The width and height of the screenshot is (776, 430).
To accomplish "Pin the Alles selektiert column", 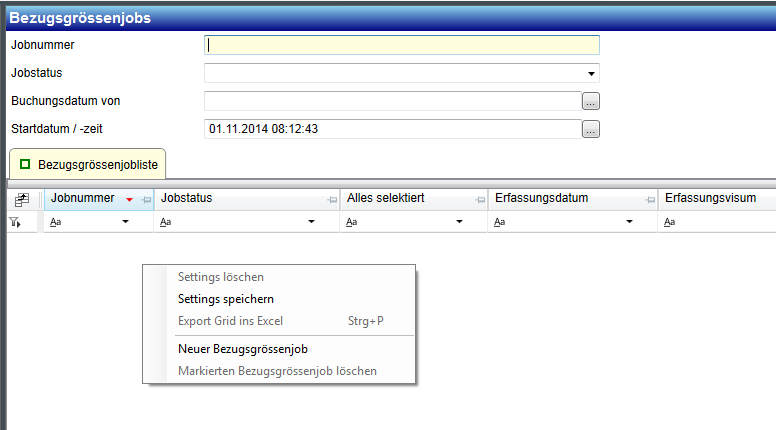I will 480,200.
